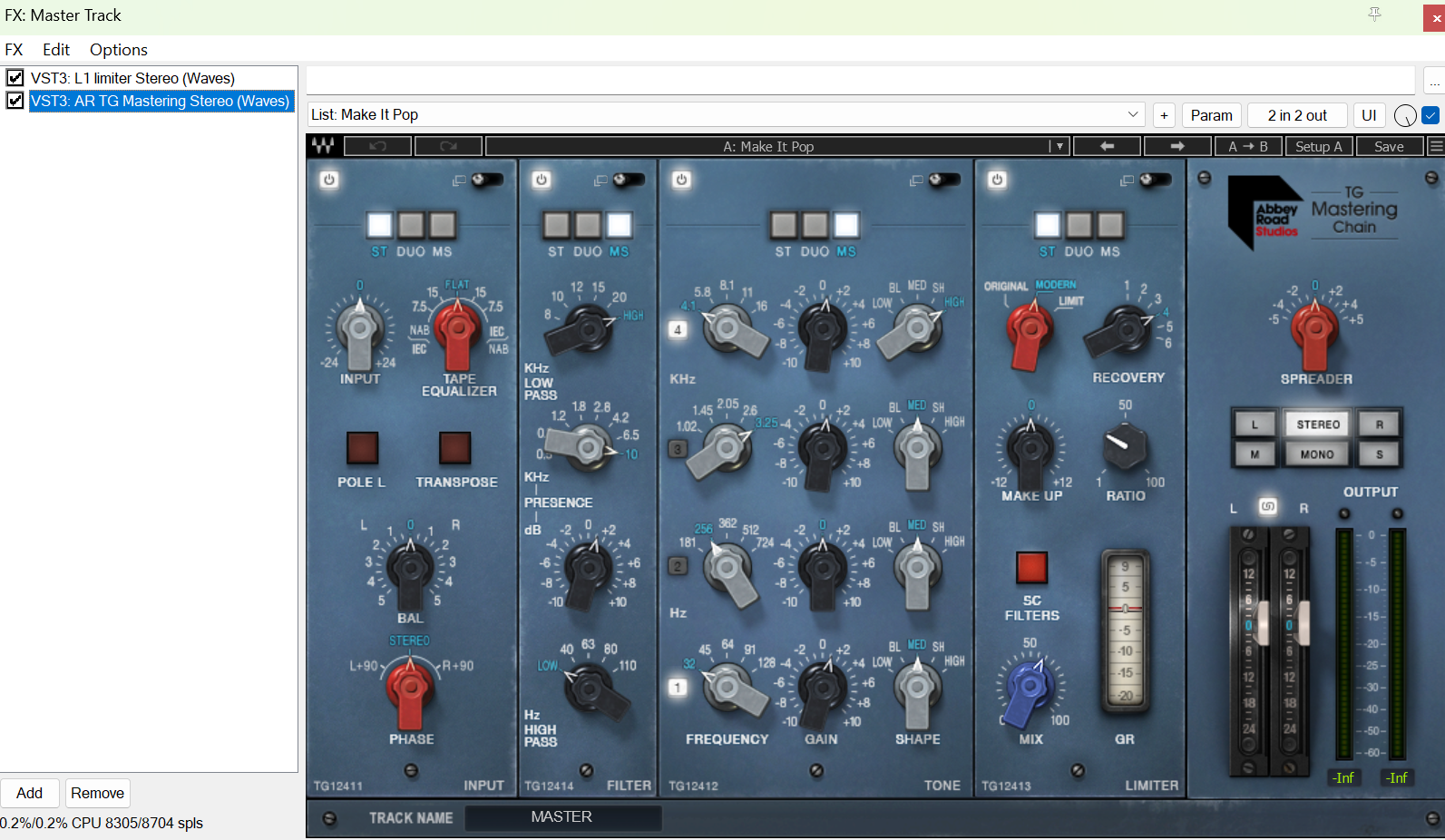Image resolution: width=1445 pixels, height=840 pixels.
Task: Click the output fader link icon
Action: (1268, 506)
